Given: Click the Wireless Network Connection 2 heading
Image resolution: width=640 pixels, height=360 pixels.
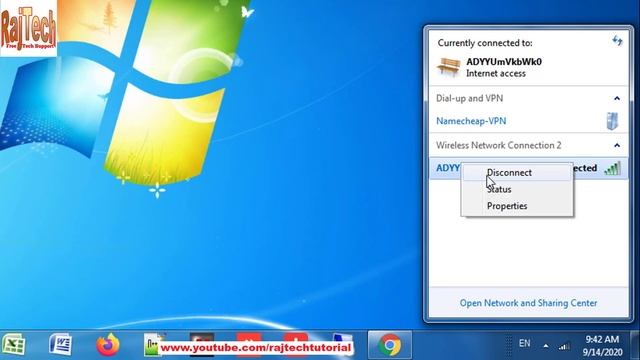Looking at the screenshot, I should click(x=498, y=145).
